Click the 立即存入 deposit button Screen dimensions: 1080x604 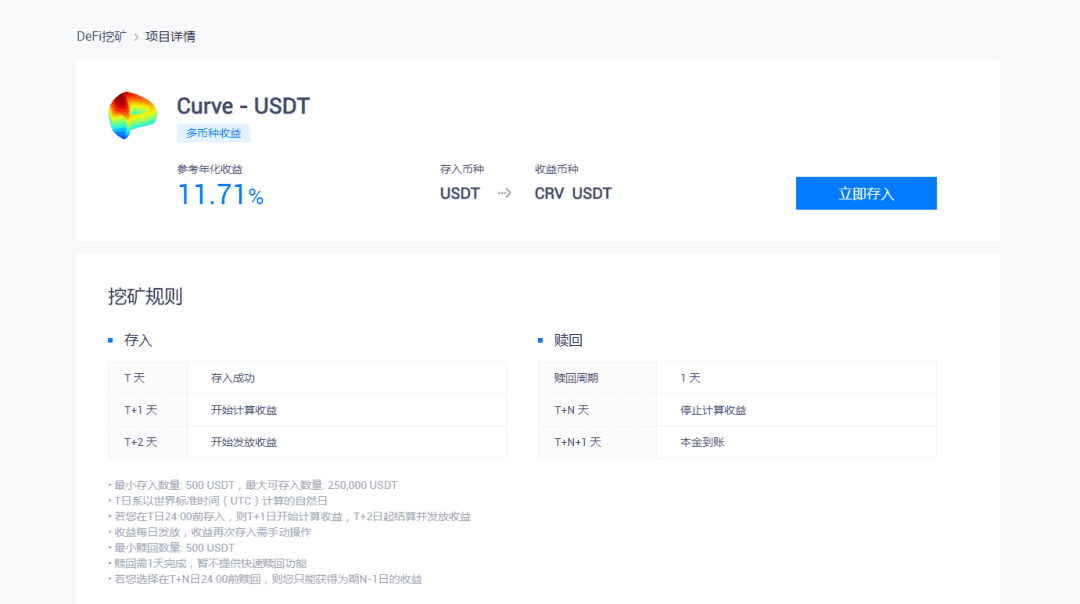[866, 194]
